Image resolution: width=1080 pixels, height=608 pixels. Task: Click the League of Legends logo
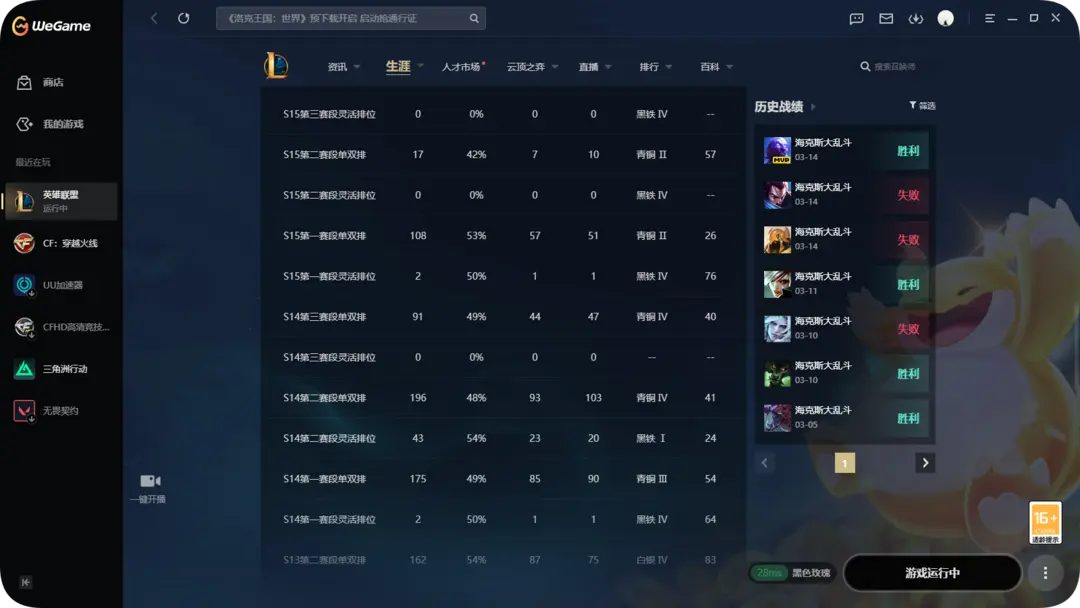coord(276,66)
